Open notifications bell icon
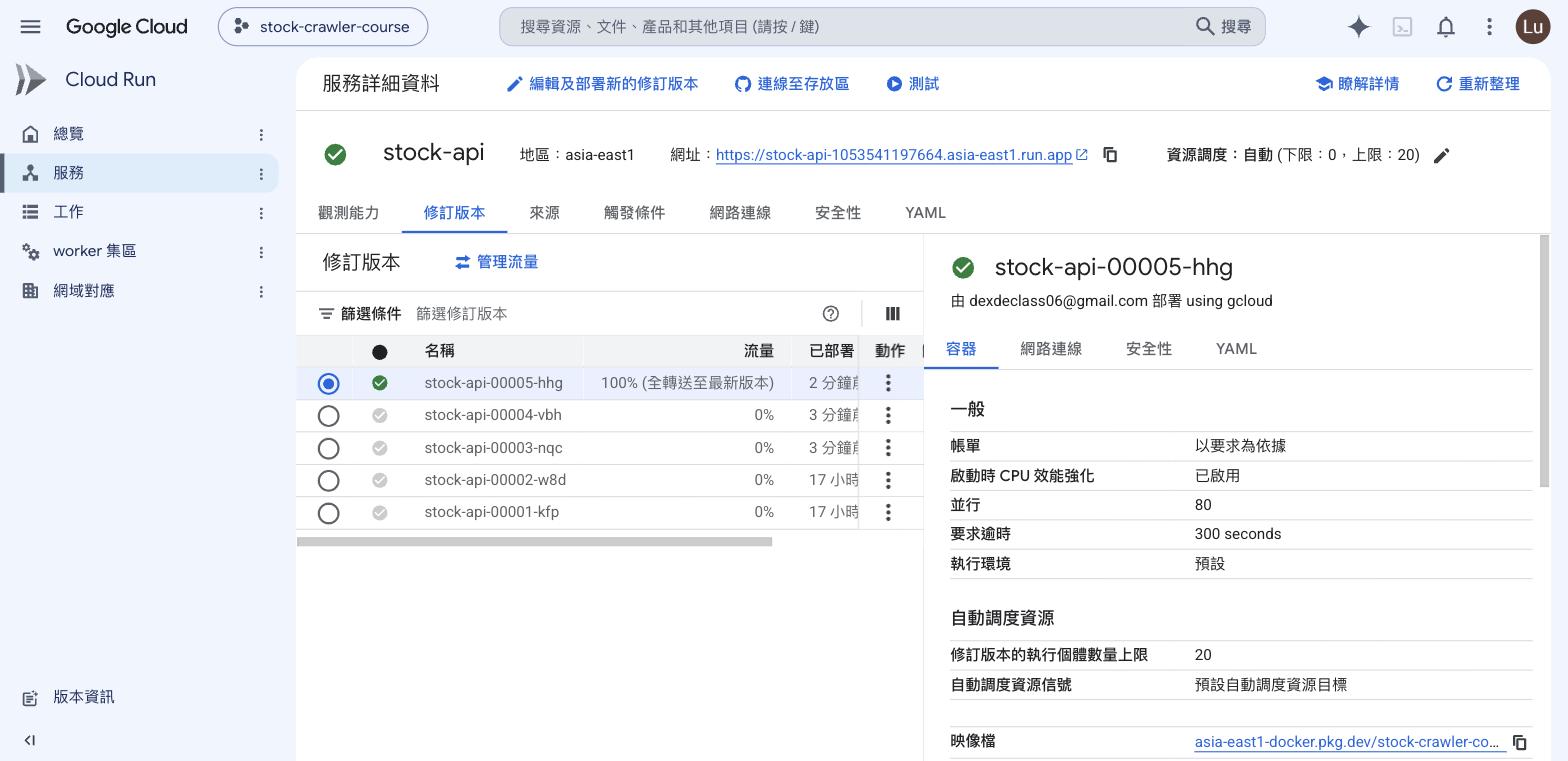This screenshot has width=1568, height=761. [1446, 27]
